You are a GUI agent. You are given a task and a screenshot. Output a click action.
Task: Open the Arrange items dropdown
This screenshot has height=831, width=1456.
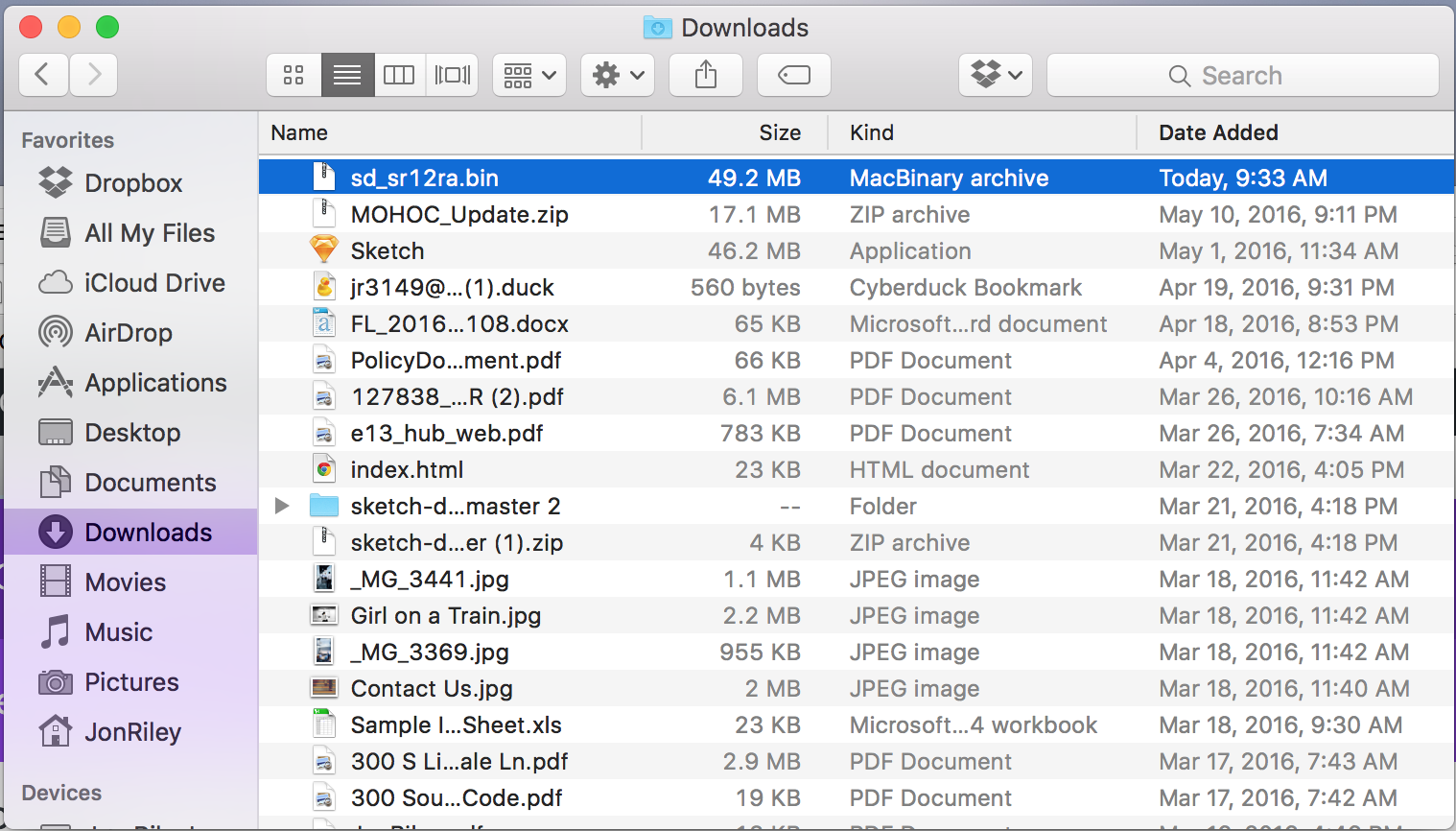click(x=529, y=75)
